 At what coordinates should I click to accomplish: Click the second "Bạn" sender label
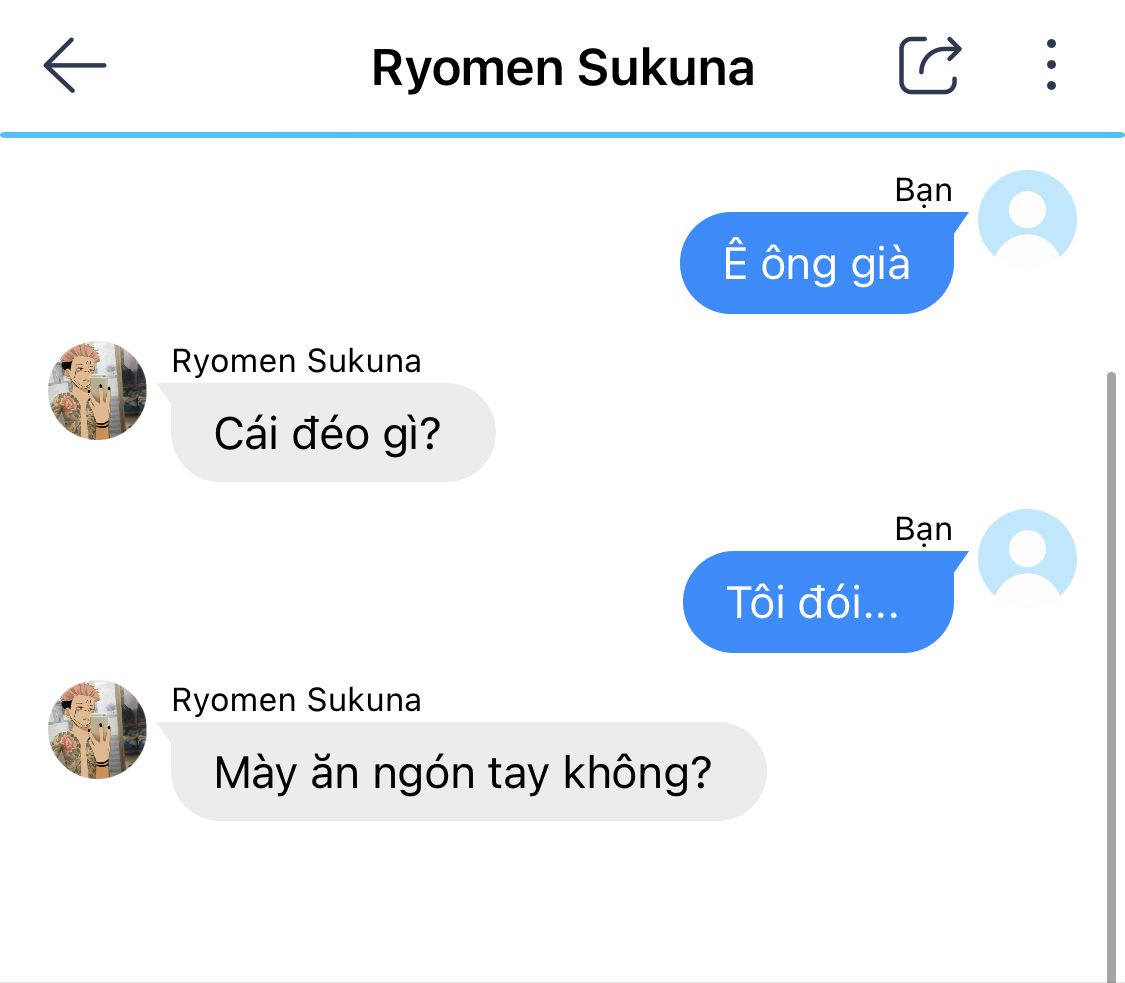pos(923,530)
